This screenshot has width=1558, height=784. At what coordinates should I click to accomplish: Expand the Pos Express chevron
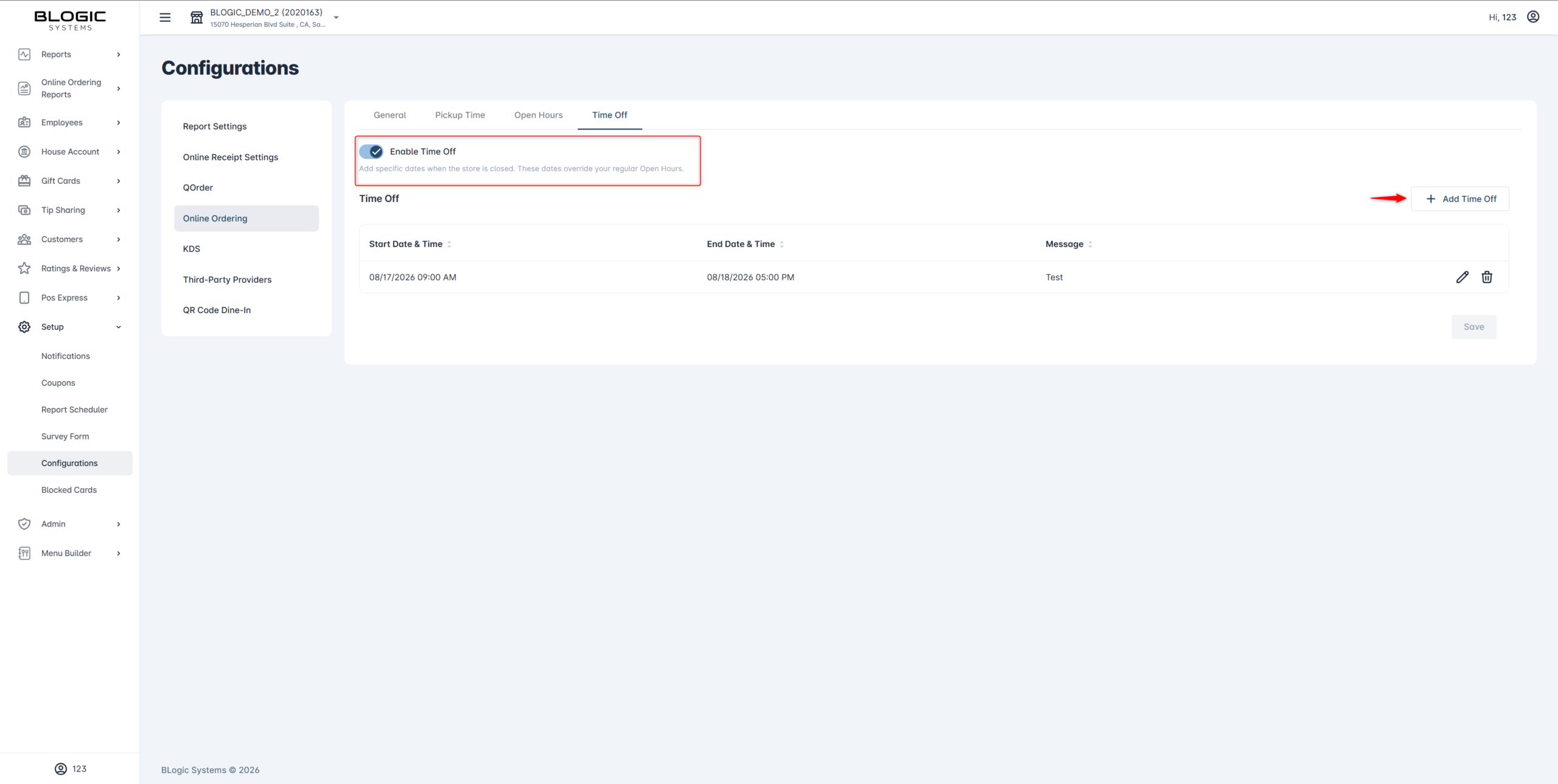point(119,297)
